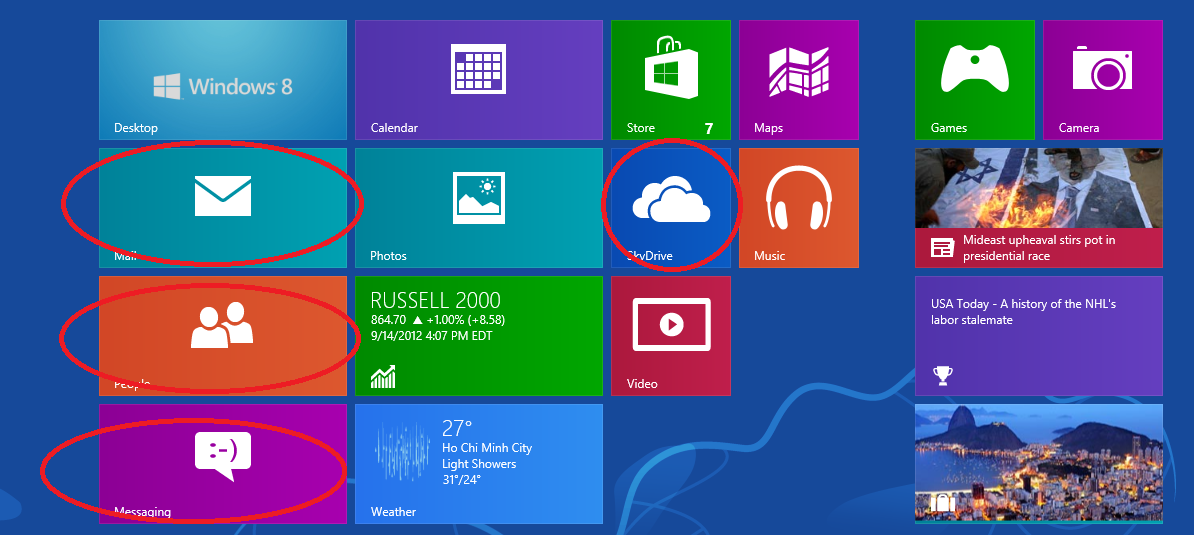This screenshot has width=1194, height=551.
Task: Click the RUSSELL 2000 index title
Action: 436,300
